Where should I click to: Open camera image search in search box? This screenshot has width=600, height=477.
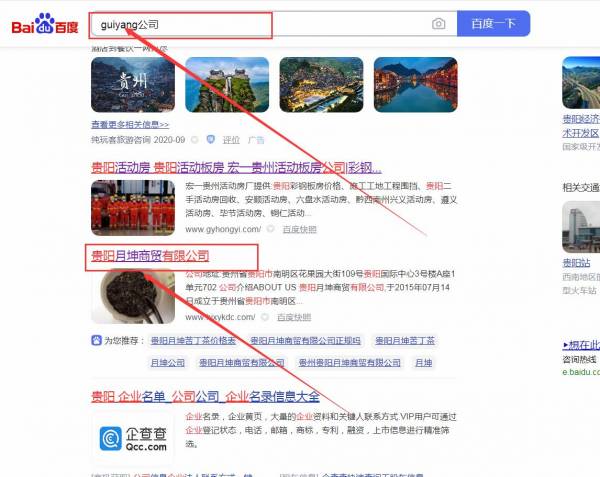pyautogui.click(x=438, y=23)
